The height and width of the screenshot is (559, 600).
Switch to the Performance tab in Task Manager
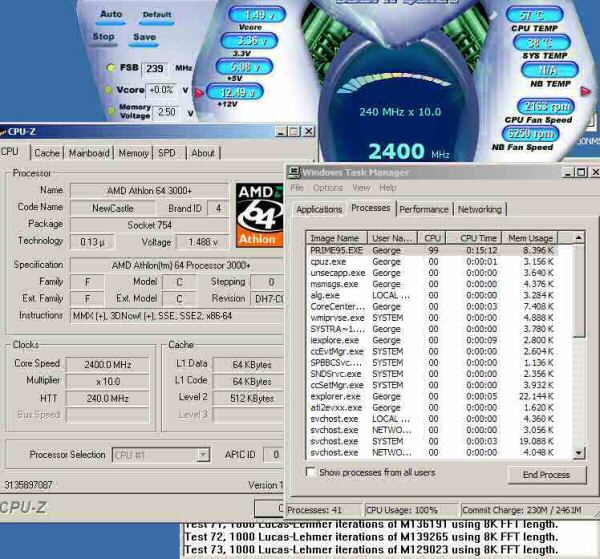(x=424, y=210)
